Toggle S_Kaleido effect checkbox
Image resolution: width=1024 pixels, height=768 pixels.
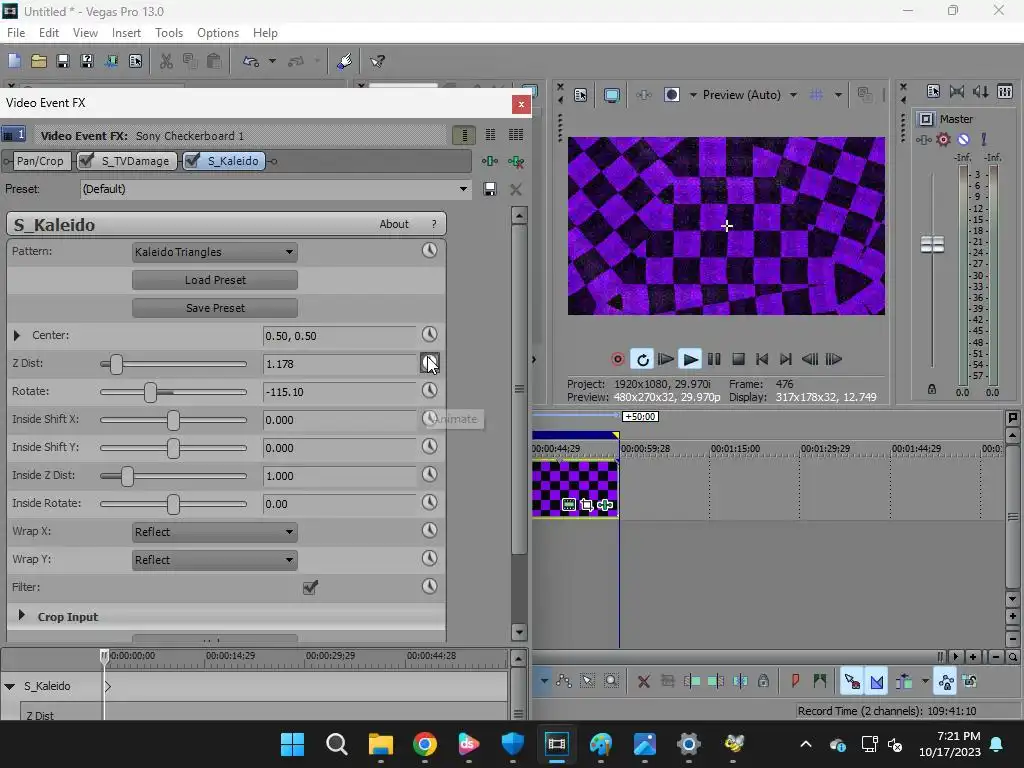pos(192,160)
